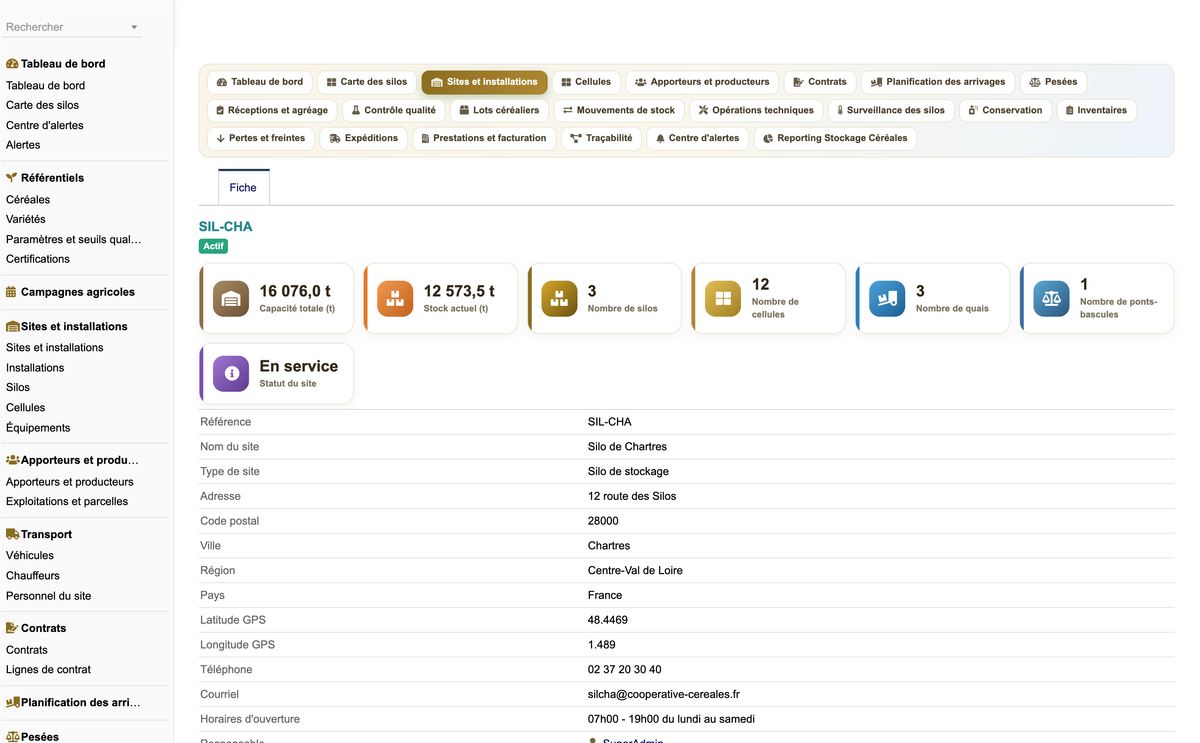Screen dimensions: 1200x743
Task: Open Carte des silos sidebar link
Action: (x=42, y=105)
